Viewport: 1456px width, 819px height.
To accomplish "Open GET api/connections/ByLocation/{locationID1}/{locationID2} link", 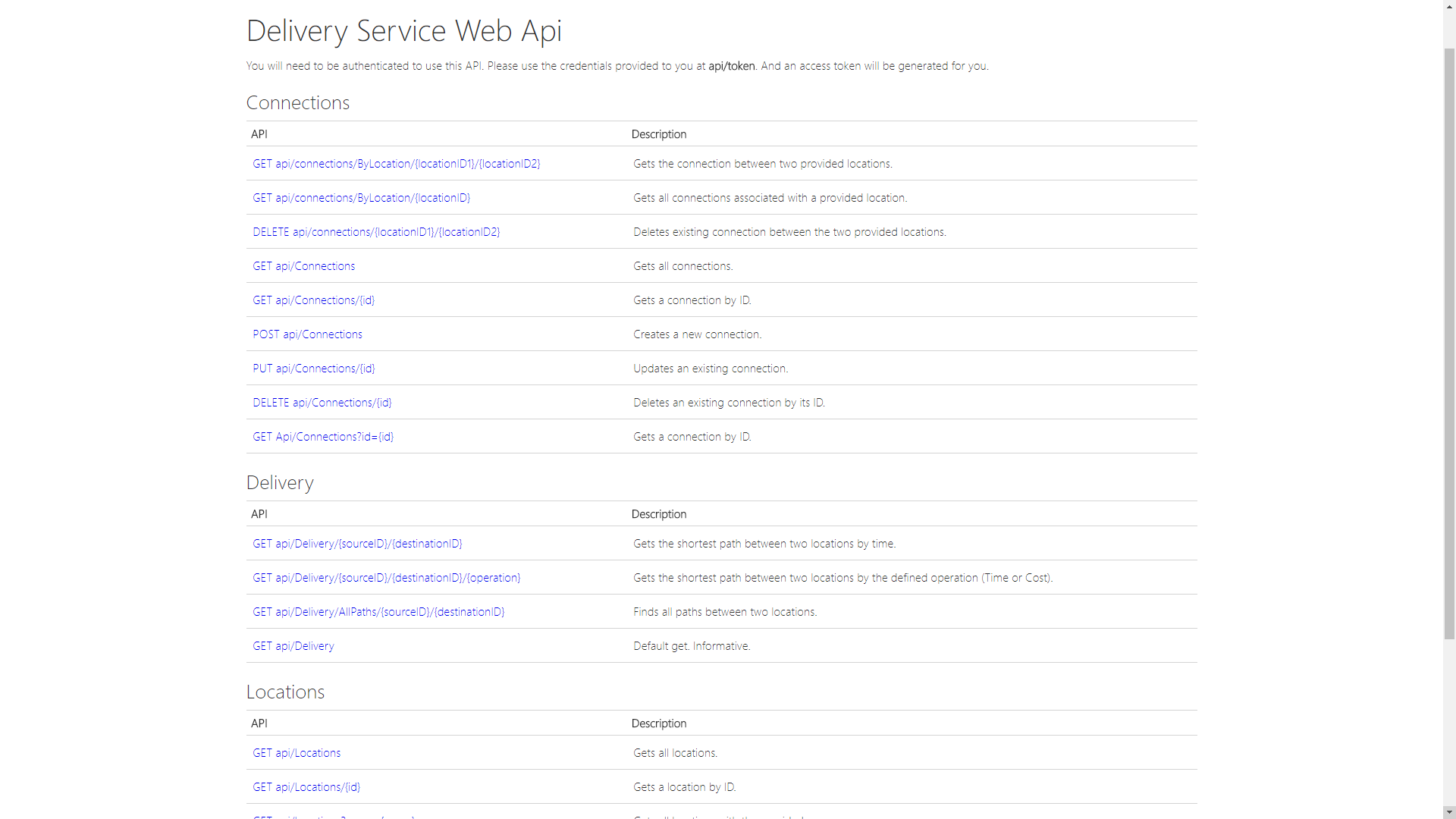I will pos(396,164).
